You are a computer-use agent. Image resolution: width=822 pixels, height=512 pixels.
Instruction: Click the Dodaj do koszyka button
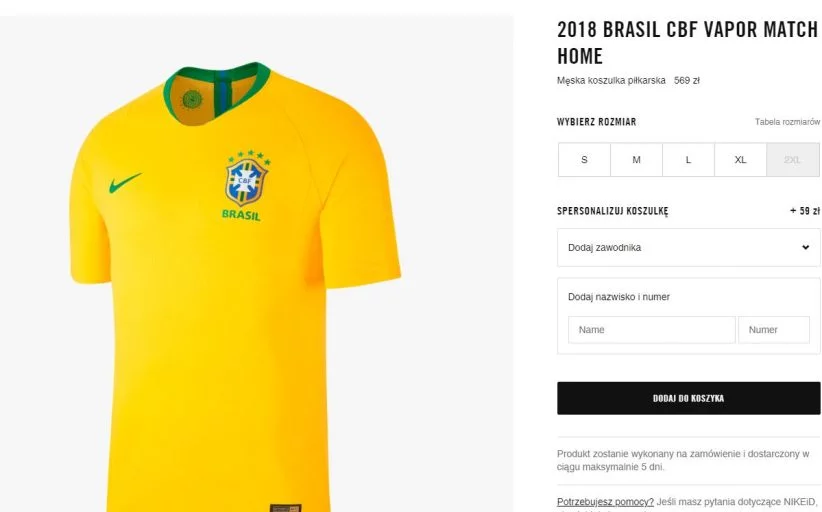(688, 398)
